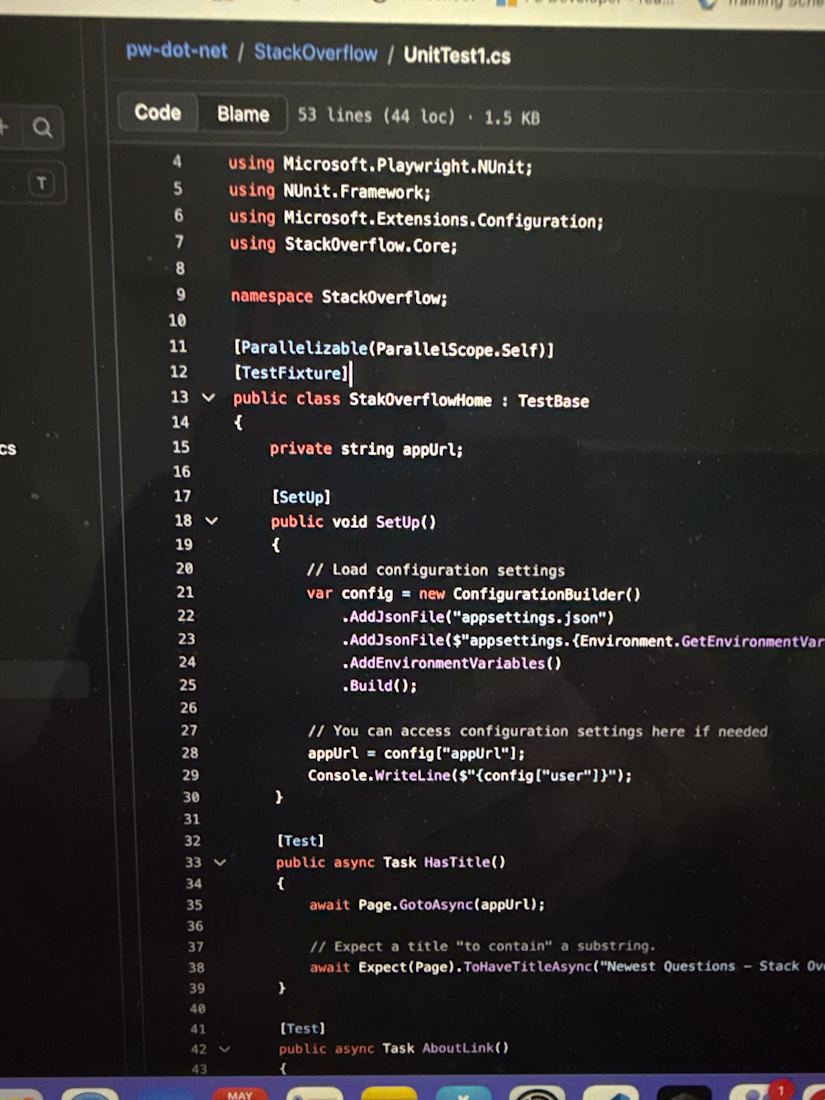Click the 'Console.WriteLine' statement on line 29
The height and width of the screenshot is (1100, 825).
pyautogui.click(x=469, y=776)
